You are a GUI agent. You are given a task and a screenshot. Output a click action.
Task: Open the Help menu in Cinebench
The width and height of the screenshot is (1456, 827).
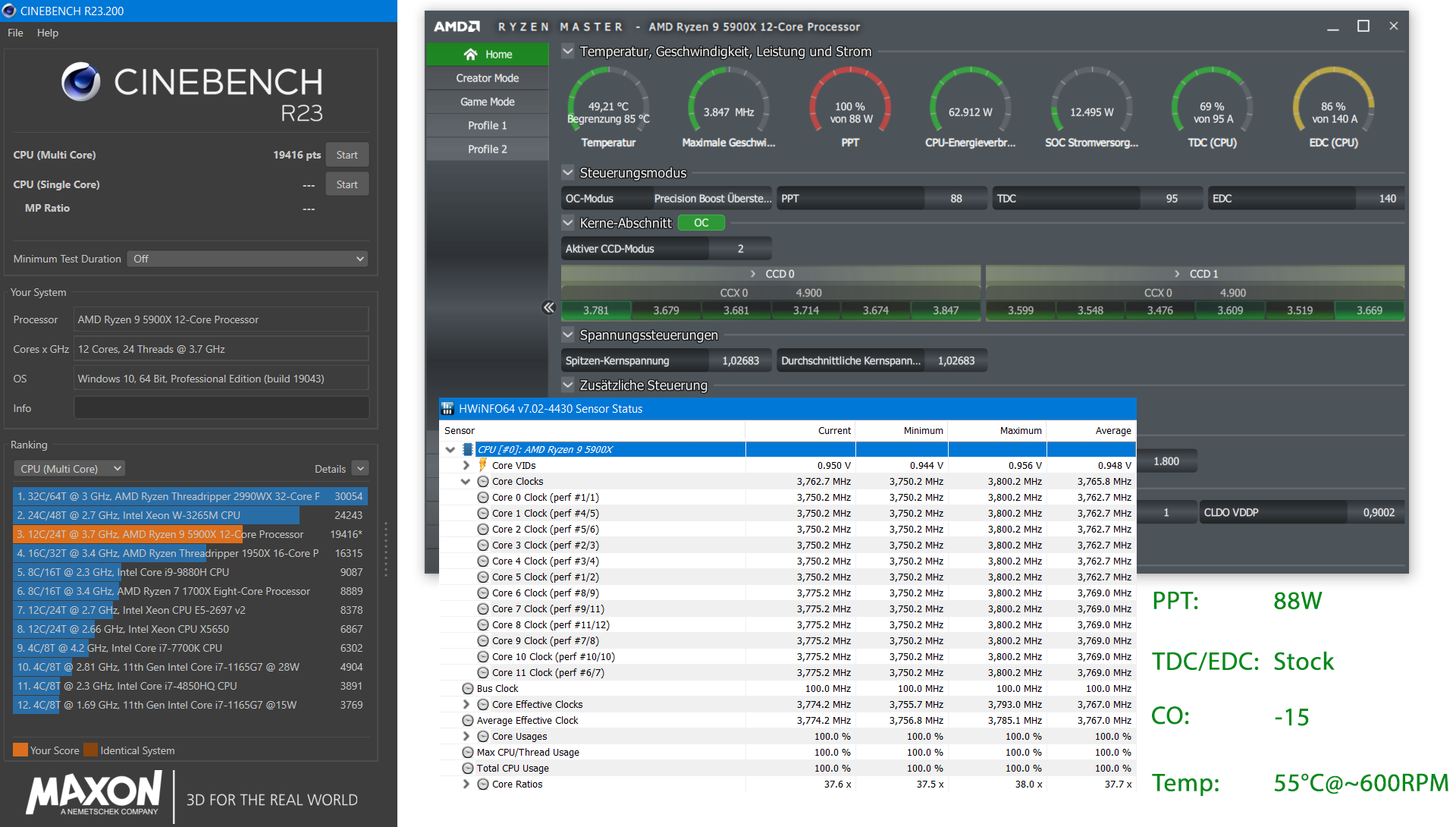pyautogui.click(x=48, y=33)
